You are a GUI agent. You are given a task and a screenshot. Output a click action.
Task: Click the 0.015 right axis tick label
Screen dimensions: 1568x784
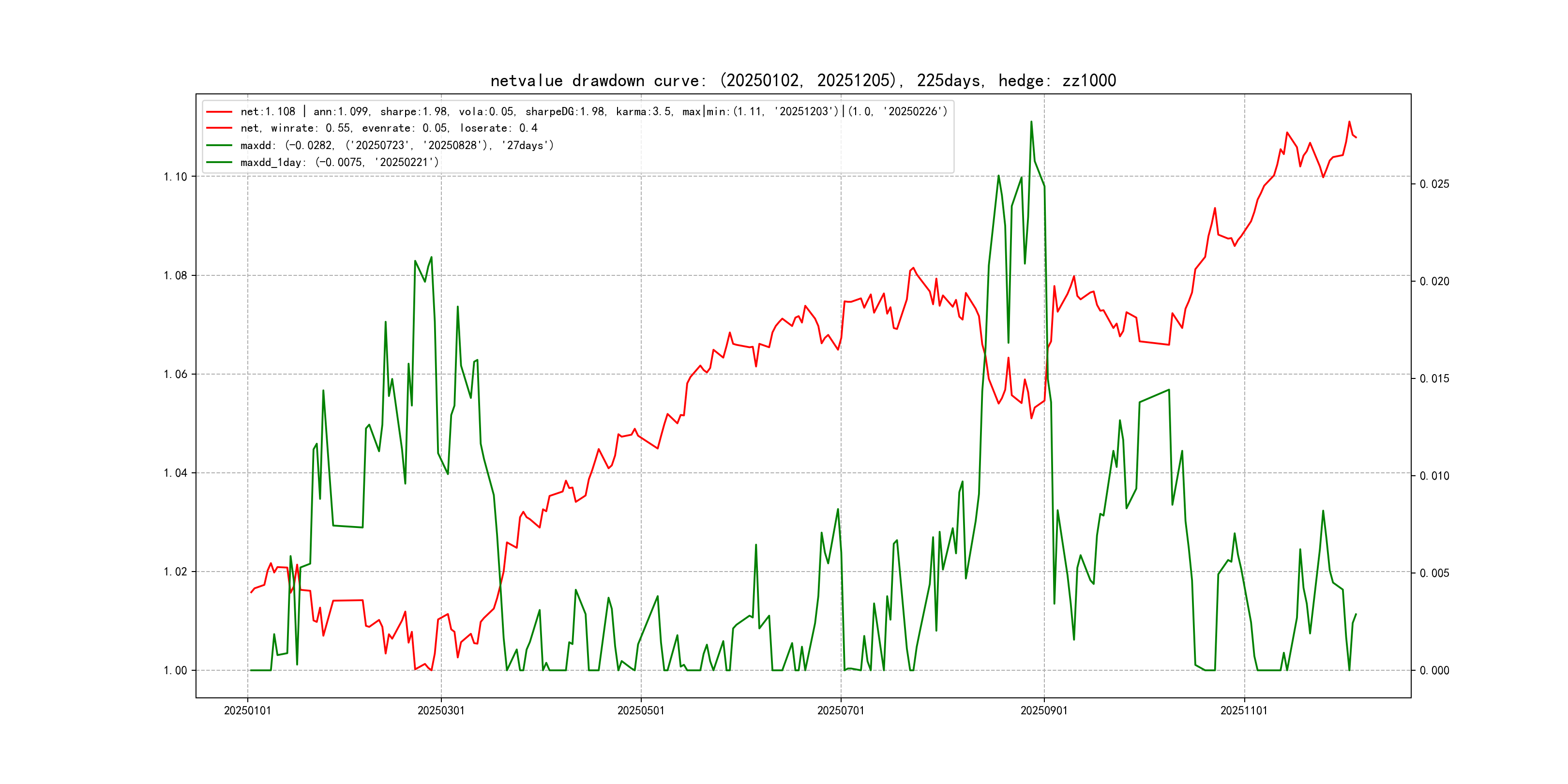[1434, 378]
